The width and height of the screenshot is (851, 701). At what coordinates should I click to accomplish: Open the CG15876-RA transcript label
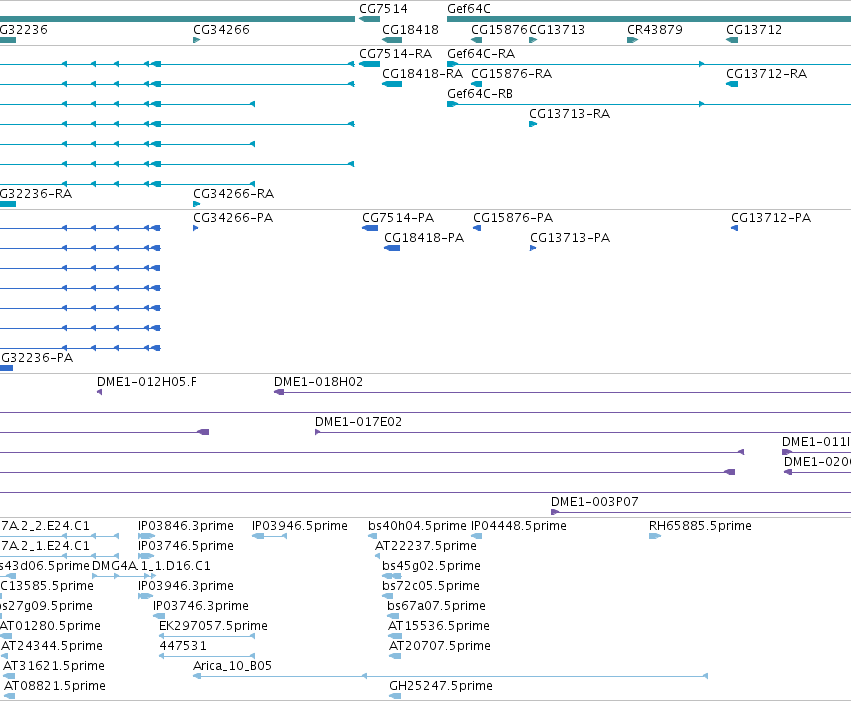[511, 74]
